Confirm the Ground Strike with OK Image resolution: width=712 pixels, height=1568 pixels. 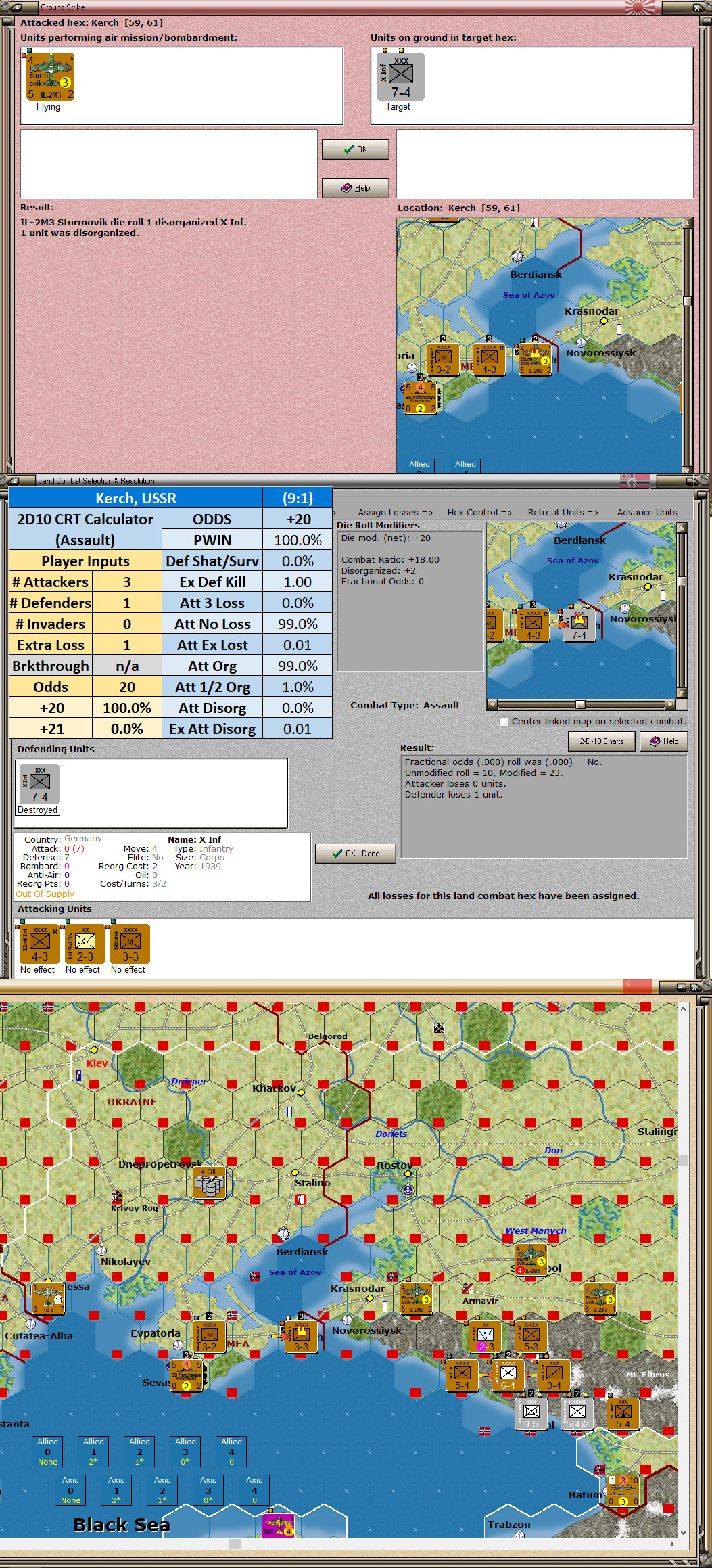356,149
